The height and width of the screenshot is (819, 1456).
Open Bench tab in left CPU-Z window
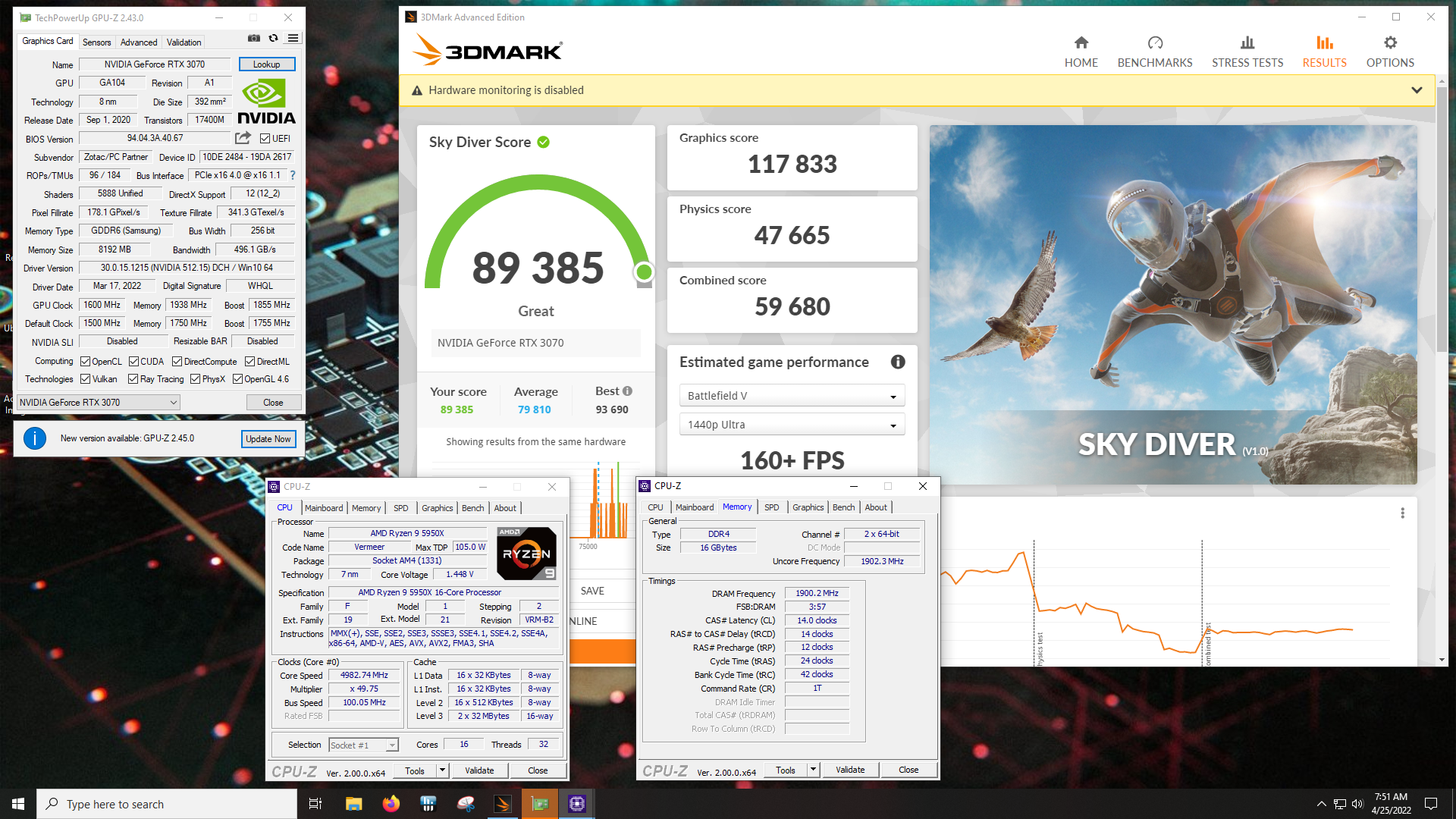(472, 508)
